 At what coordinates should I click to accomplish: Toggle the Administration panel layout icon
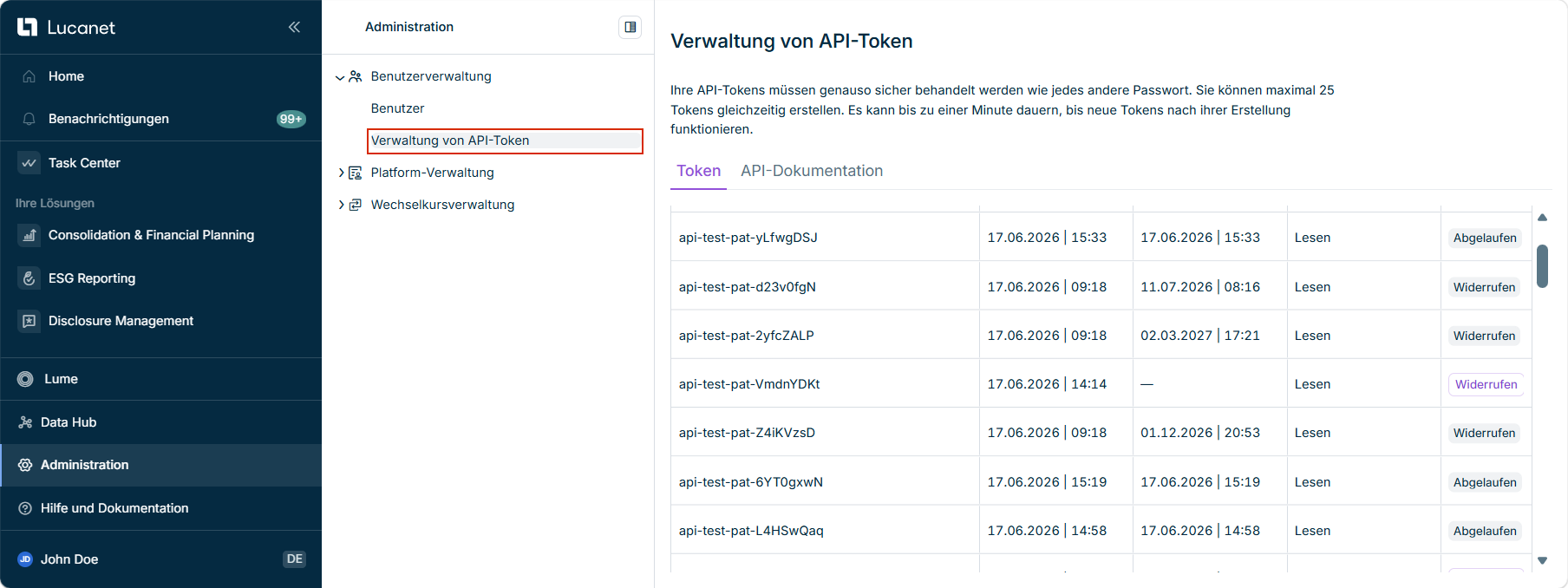(x=630, y=27)
